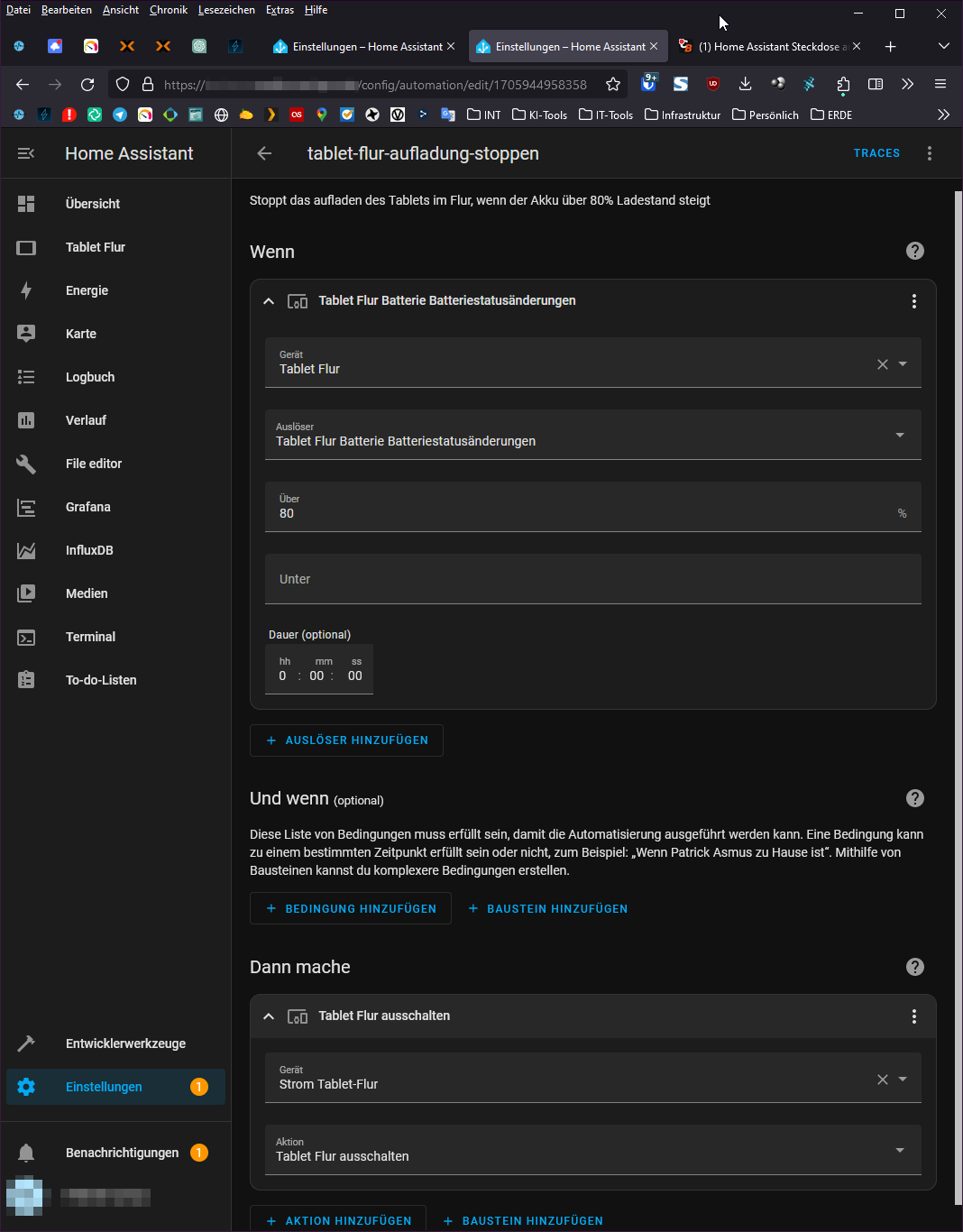Click the Benachrichtigungen bell icon
963x1232 pixels.
(x=26, y=1153)
